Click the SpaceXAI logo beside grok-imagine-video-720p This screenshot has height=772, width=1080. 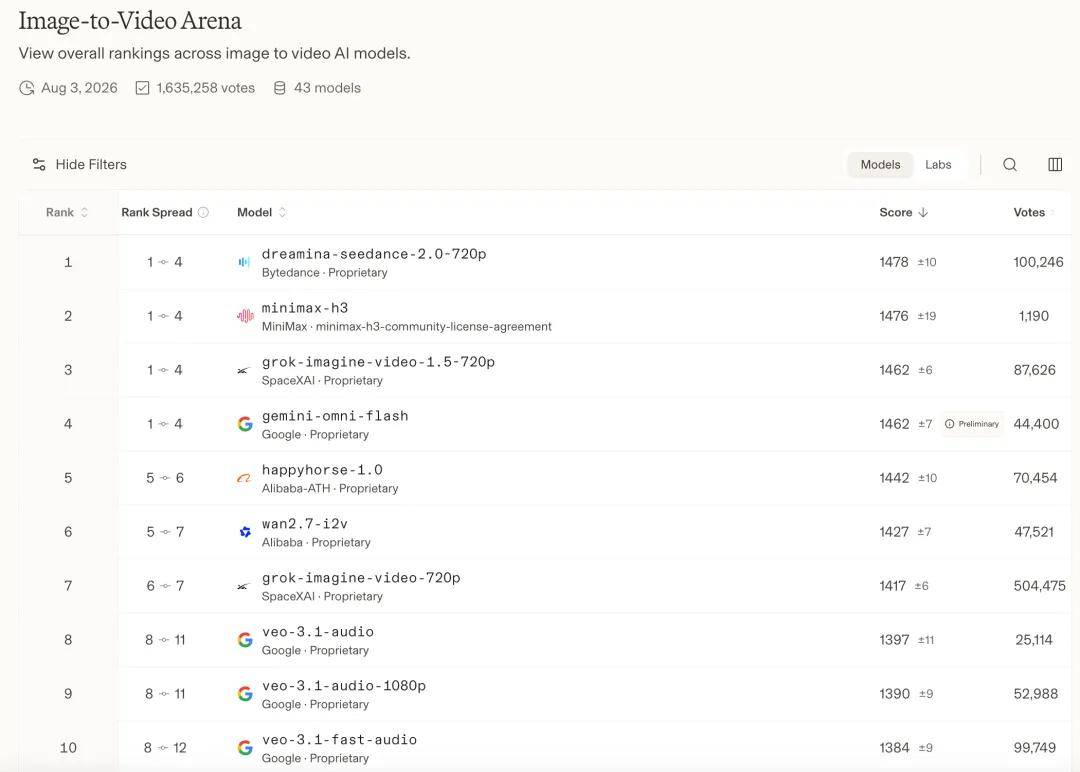(242, 586)
